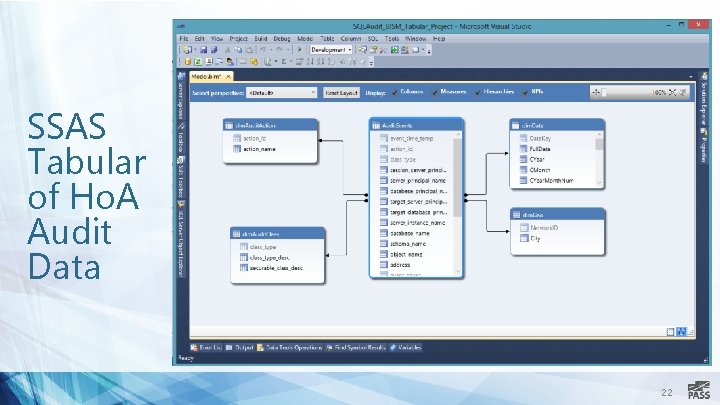
Task: Open the Column menu
Action: pyautogui.click(x=350, y=39)
